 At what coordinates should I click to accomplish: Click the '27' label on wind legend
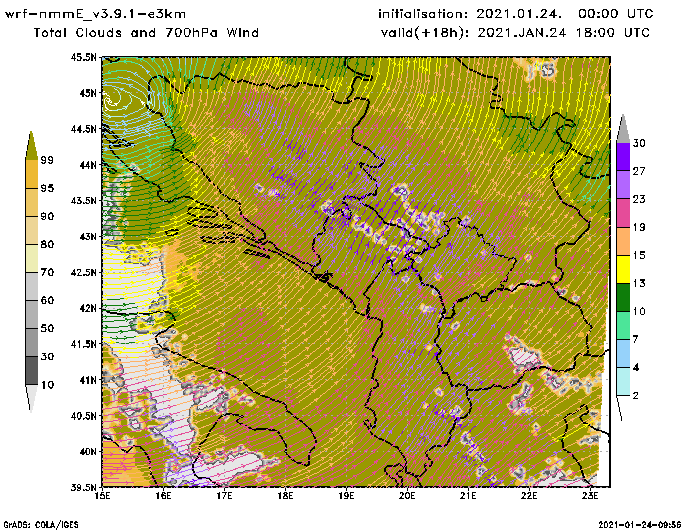click(639, 171)
